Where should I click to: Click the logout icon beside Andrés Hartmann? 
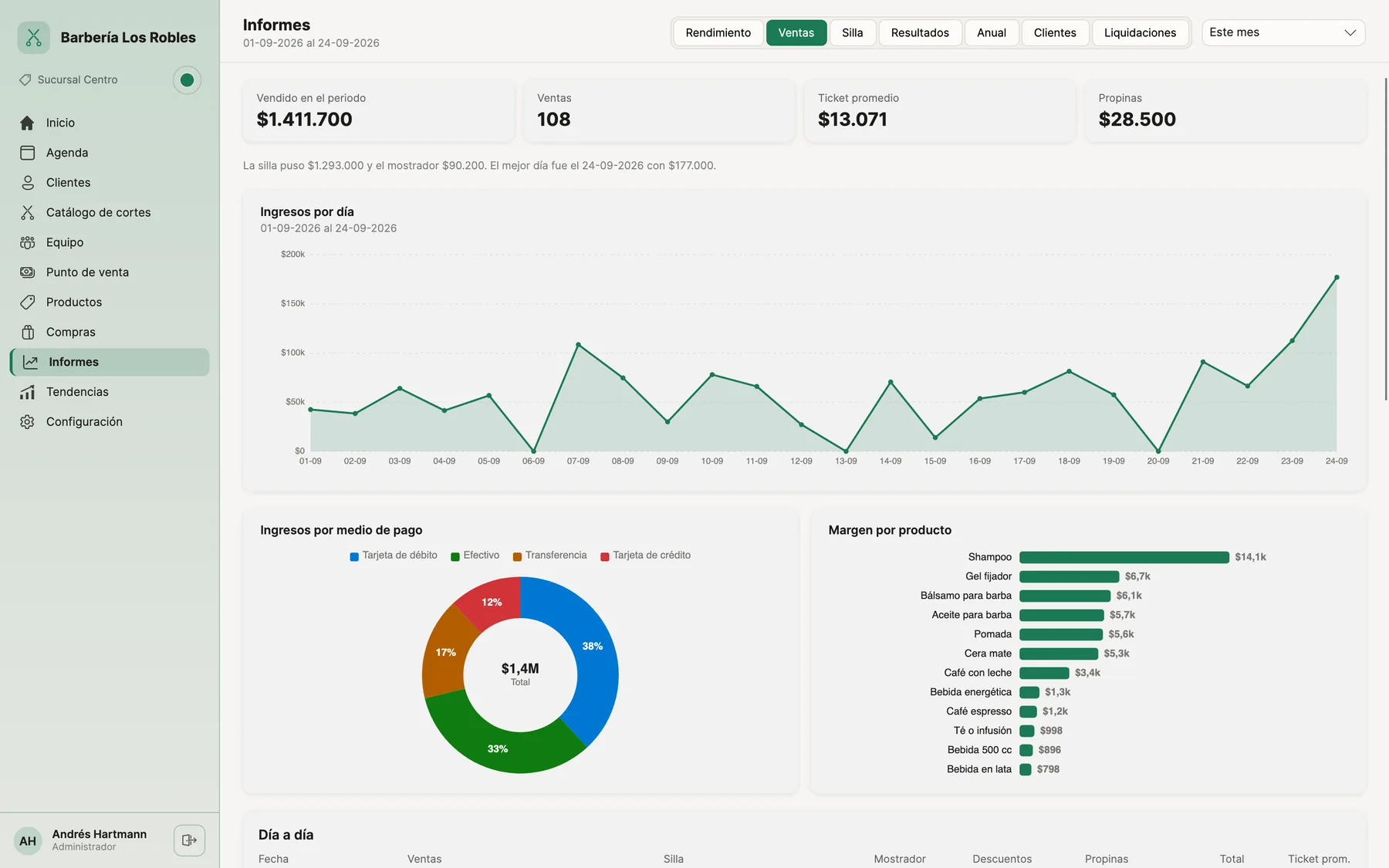(x=189, y=840)
